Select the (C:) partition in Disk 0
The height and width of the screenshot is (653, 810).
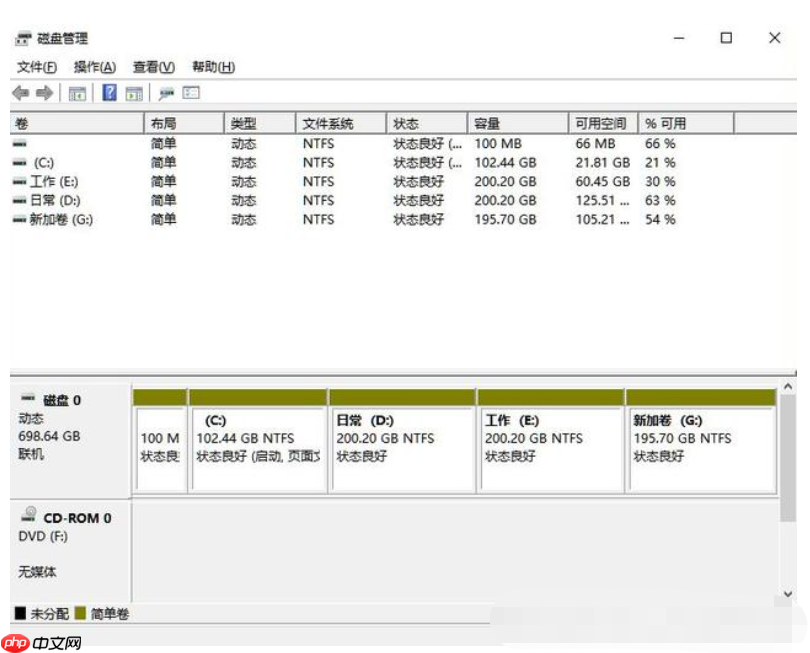pos(257,447)
